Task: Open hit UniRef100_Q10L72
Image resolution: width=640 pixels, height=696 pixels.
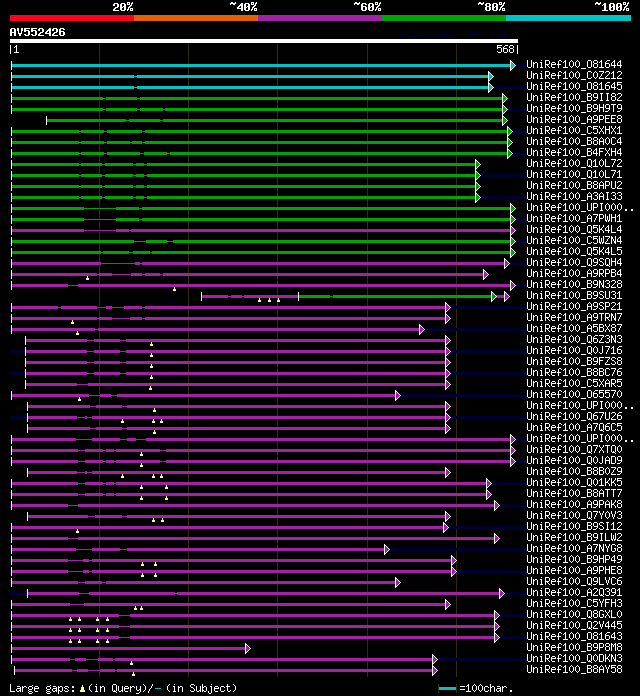Action: (x=574, y=163)
